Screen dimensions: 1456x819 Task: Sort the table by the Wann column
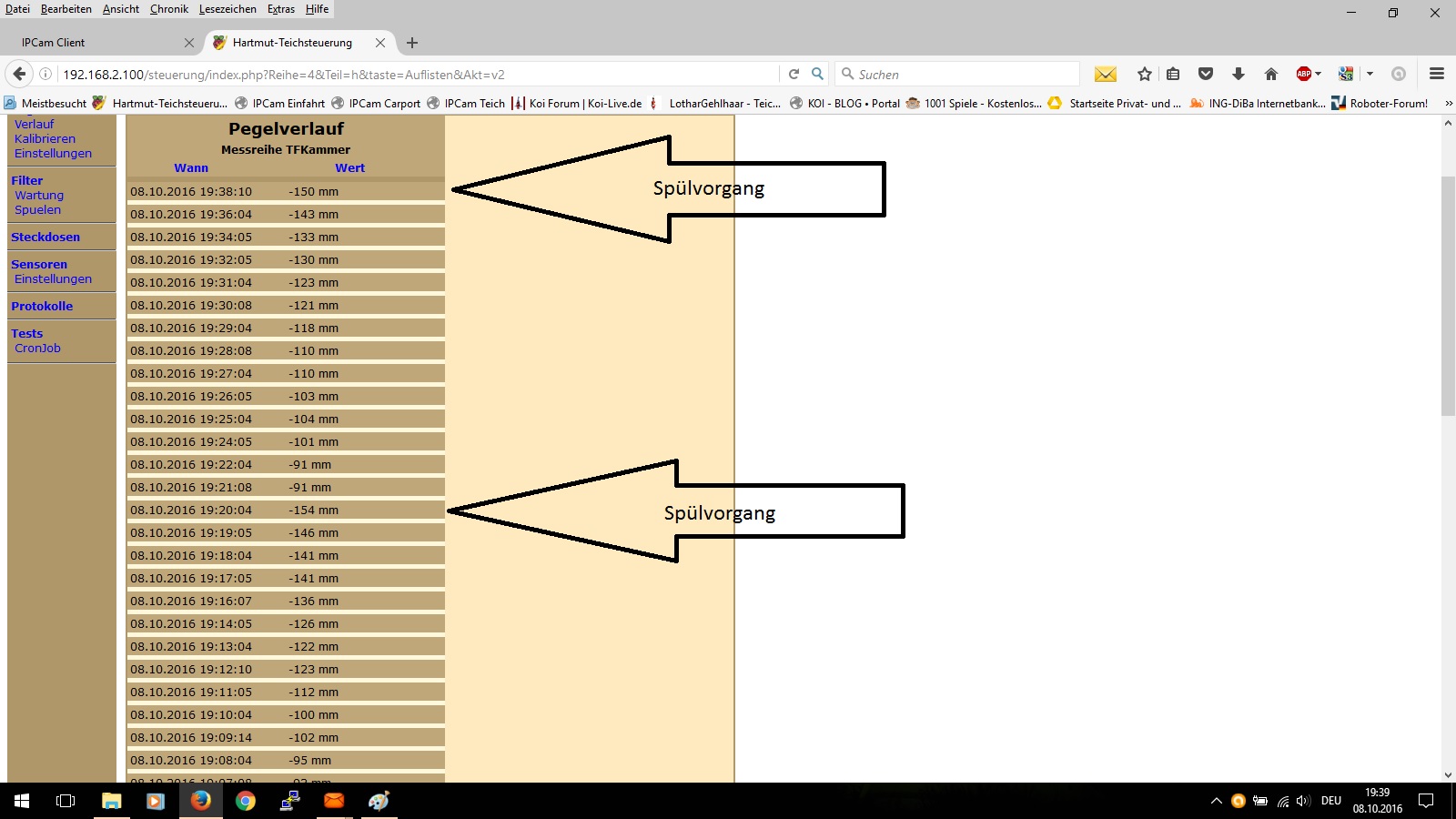(191, 167)
